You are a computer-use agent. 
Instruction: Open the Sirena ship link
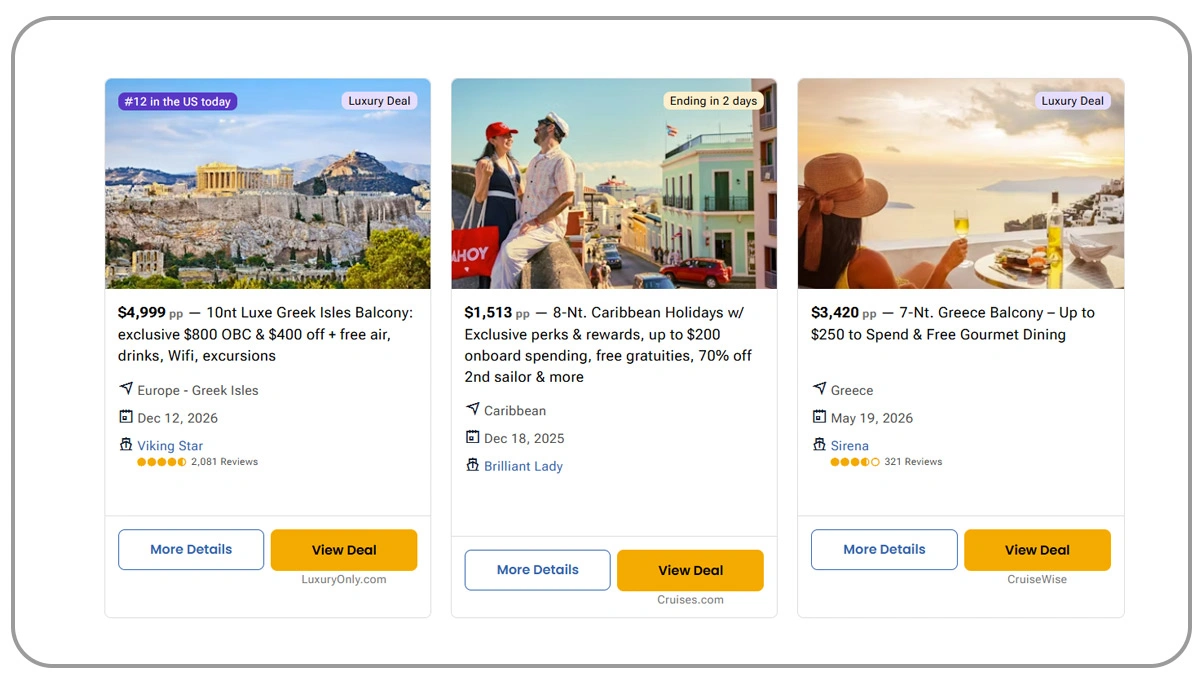click(849, 446)
